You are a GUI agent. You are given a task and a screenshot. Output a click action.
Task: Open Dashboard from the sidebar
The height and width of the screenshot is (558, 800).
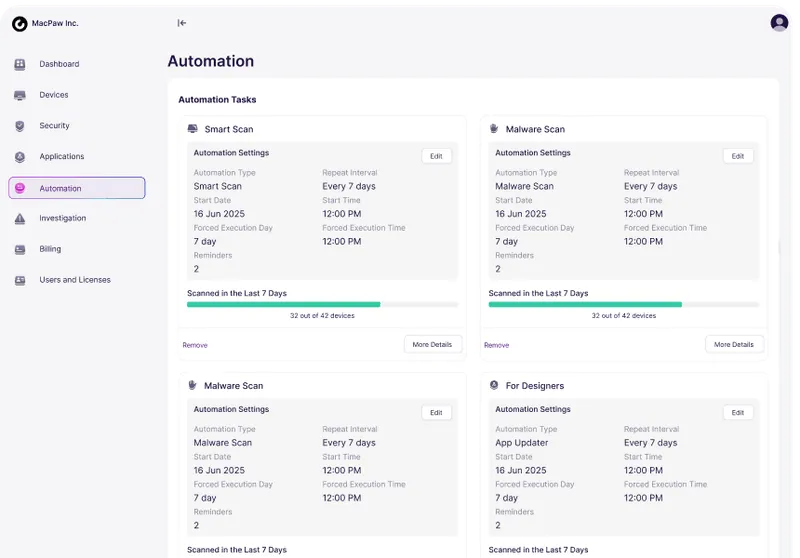59,64
